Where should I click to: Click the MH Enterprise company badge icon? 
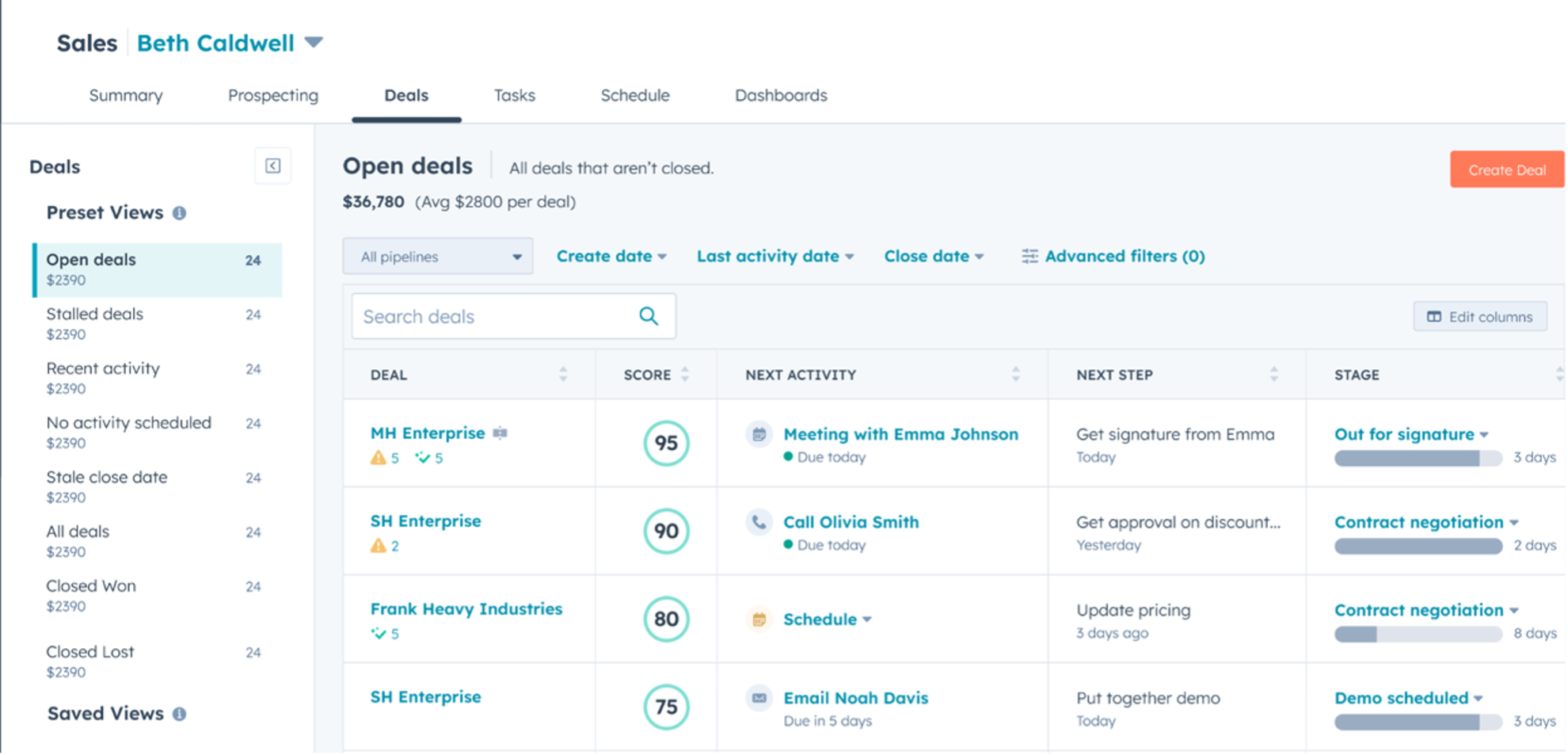tap(500, 433)
